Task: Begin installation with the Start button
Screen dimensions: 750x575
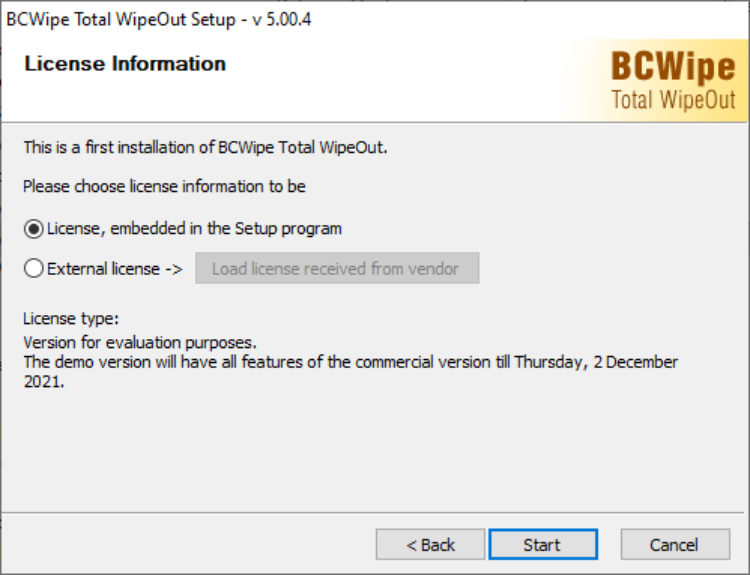Action: click(x=543, y=544)
